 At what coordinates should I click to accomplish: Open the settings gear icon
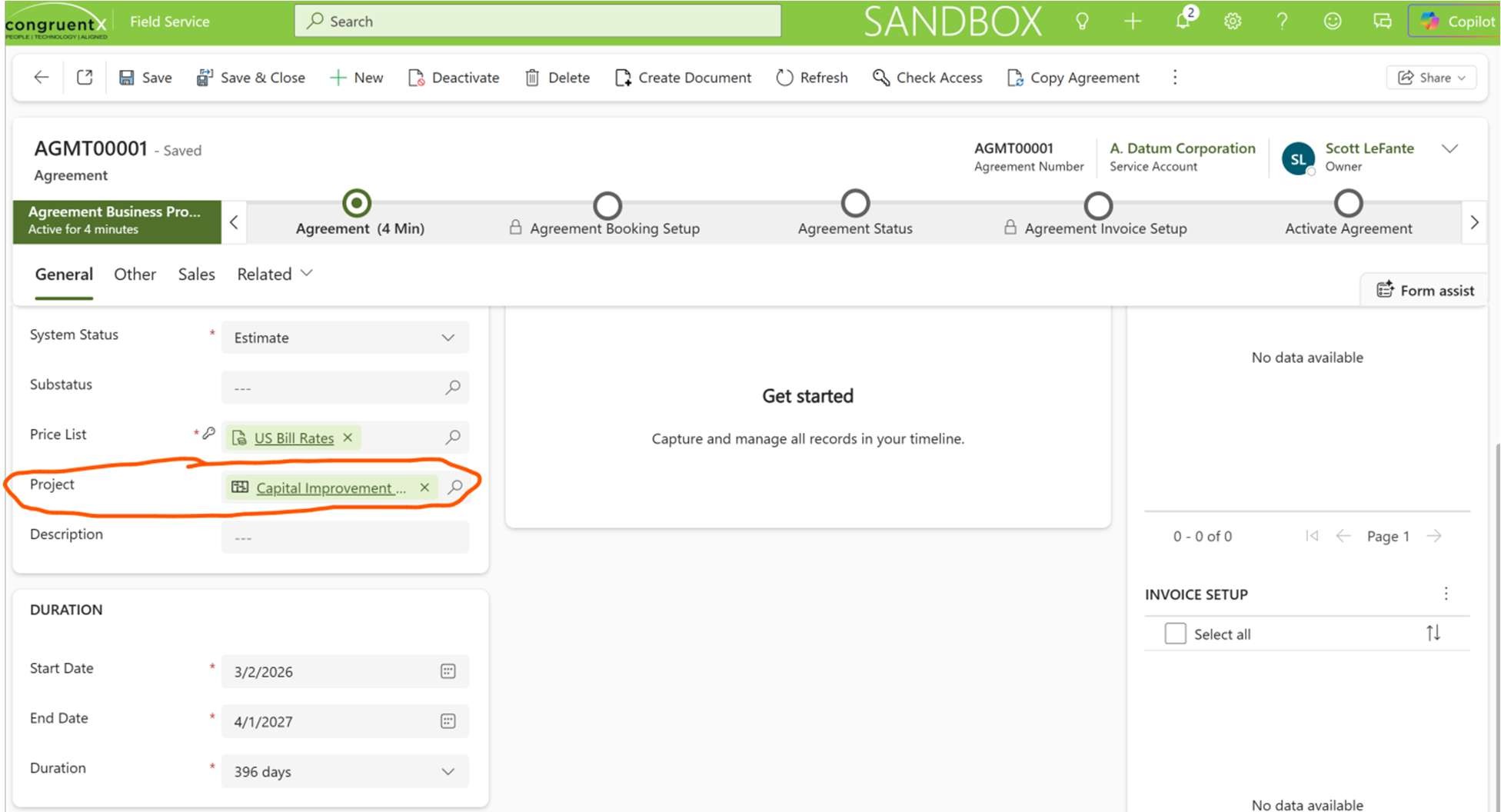(x=1233, y=22)
